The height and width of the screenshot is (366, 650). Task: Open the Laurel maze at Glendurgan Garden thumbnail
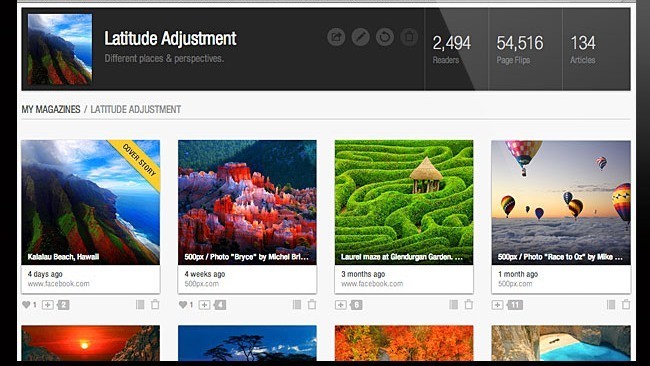point(404,202)
